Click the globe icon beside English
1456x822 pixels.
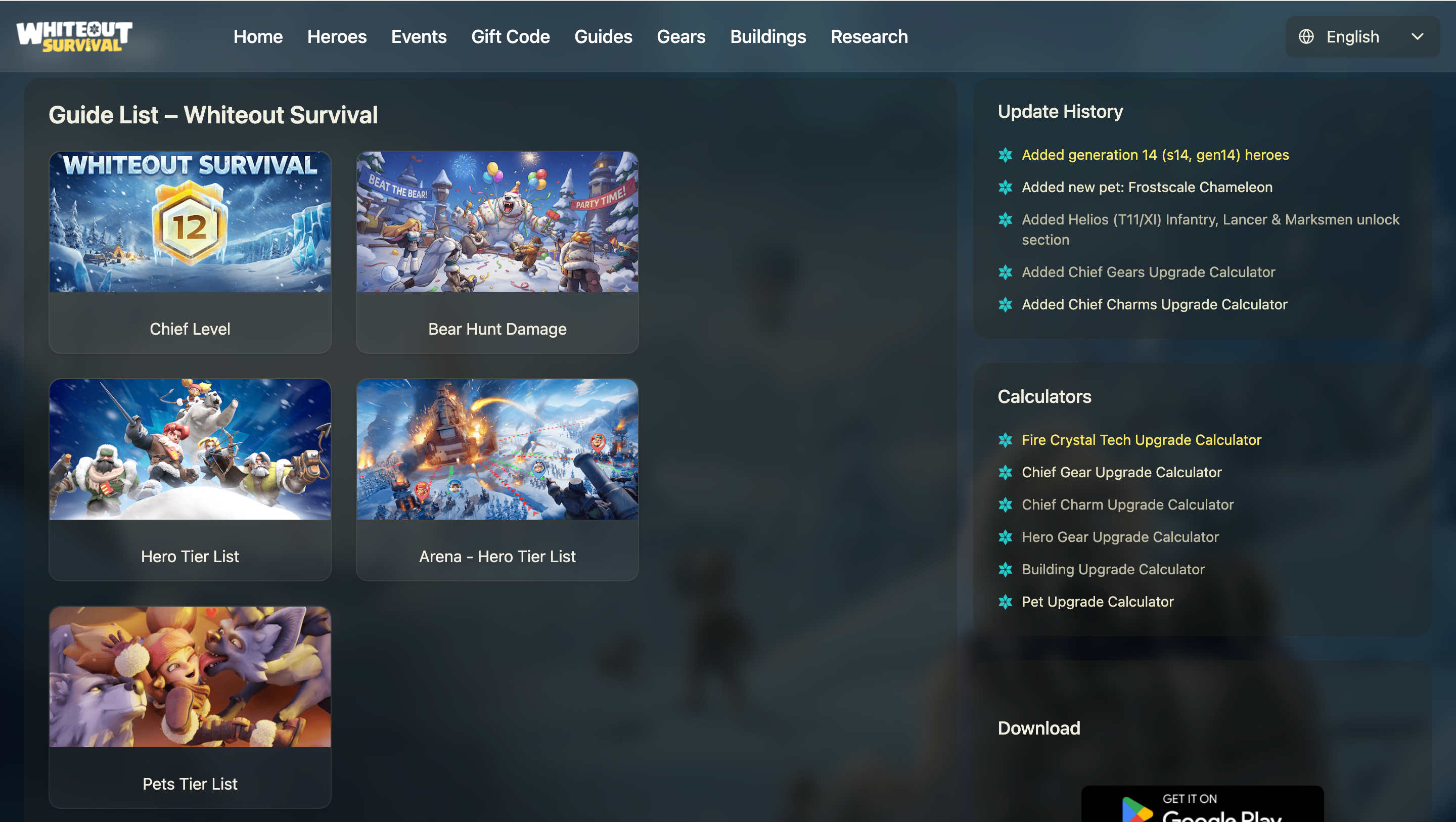coord(1306,36)
